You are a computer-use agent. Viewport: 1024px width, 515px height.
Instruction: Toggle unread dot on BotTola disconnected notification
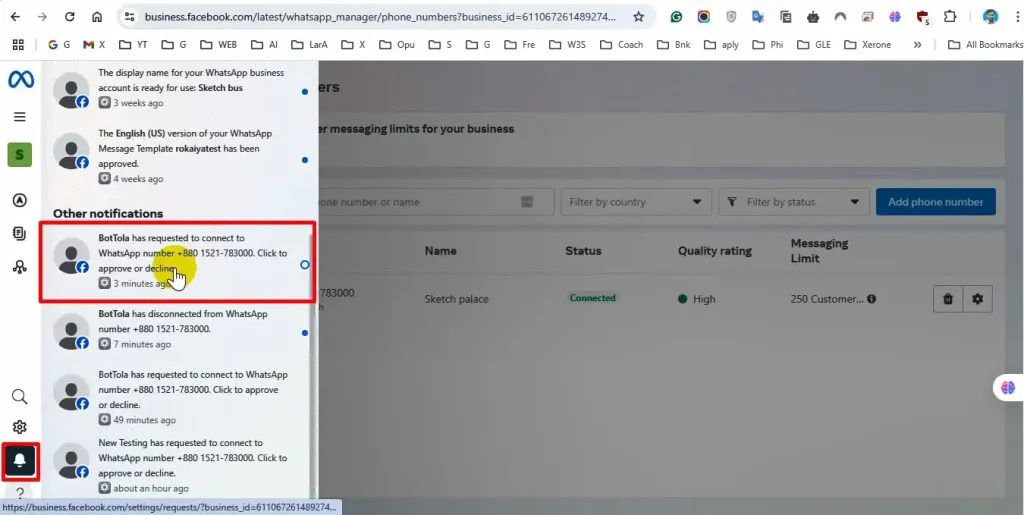point(305,332)
